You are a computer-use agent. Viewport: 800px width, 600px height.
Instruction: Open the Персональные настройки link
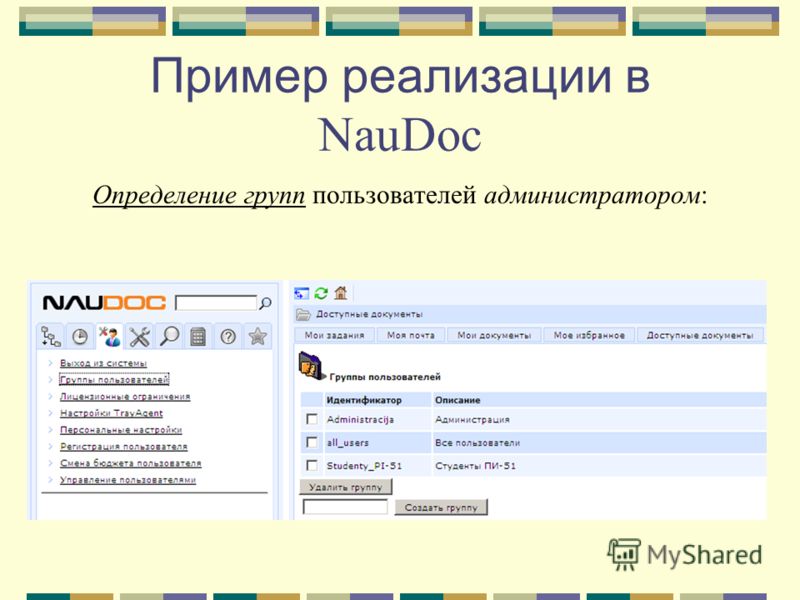point(121,430)
